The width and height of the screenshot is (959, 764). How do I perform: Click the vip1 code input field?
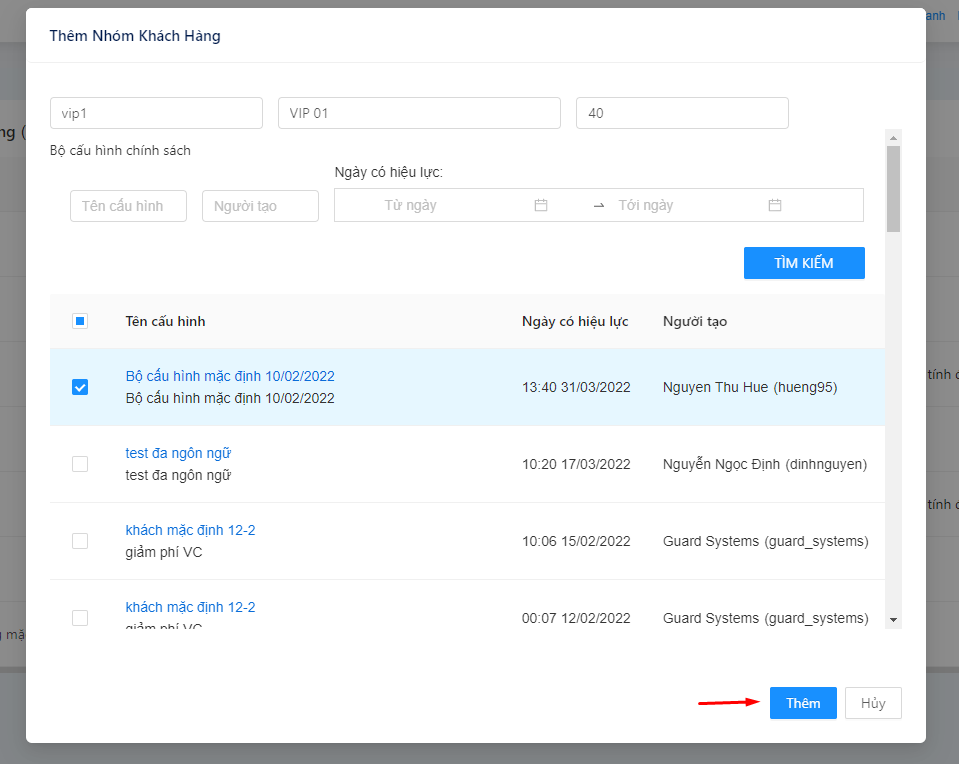point(156,113)
